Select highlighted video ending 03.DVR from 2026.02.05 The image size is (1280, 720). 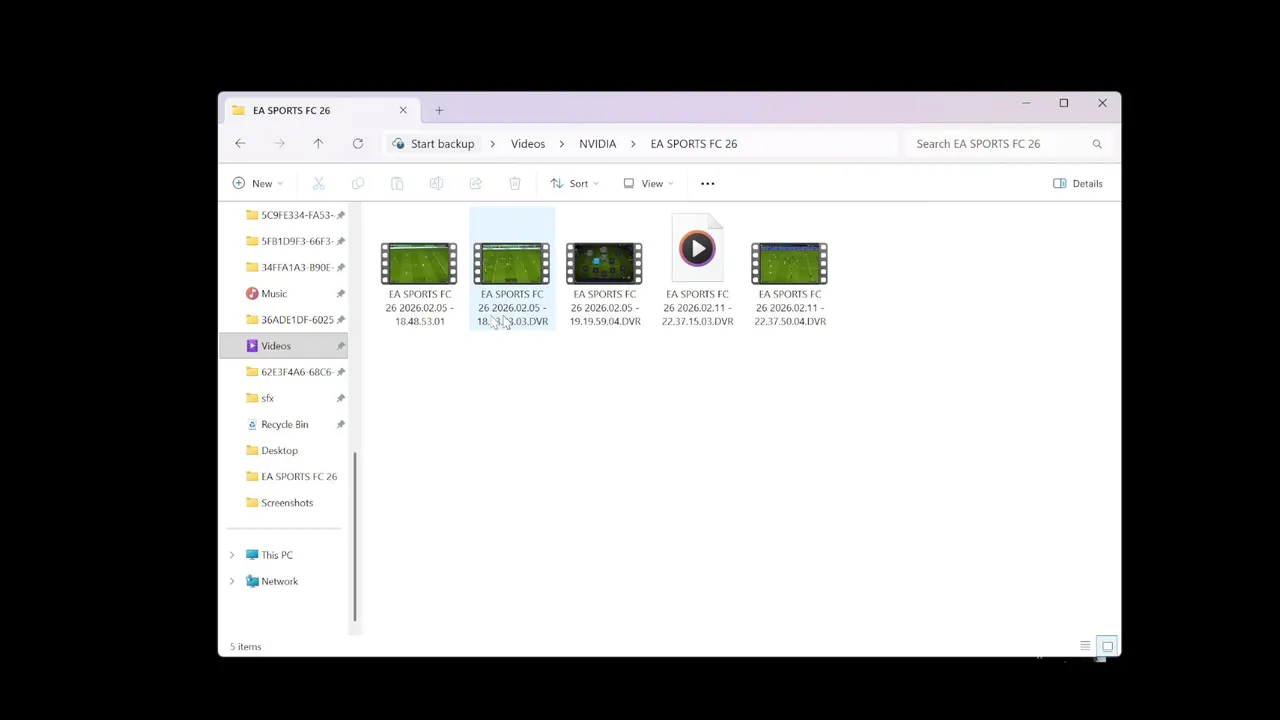coord(512,270)
